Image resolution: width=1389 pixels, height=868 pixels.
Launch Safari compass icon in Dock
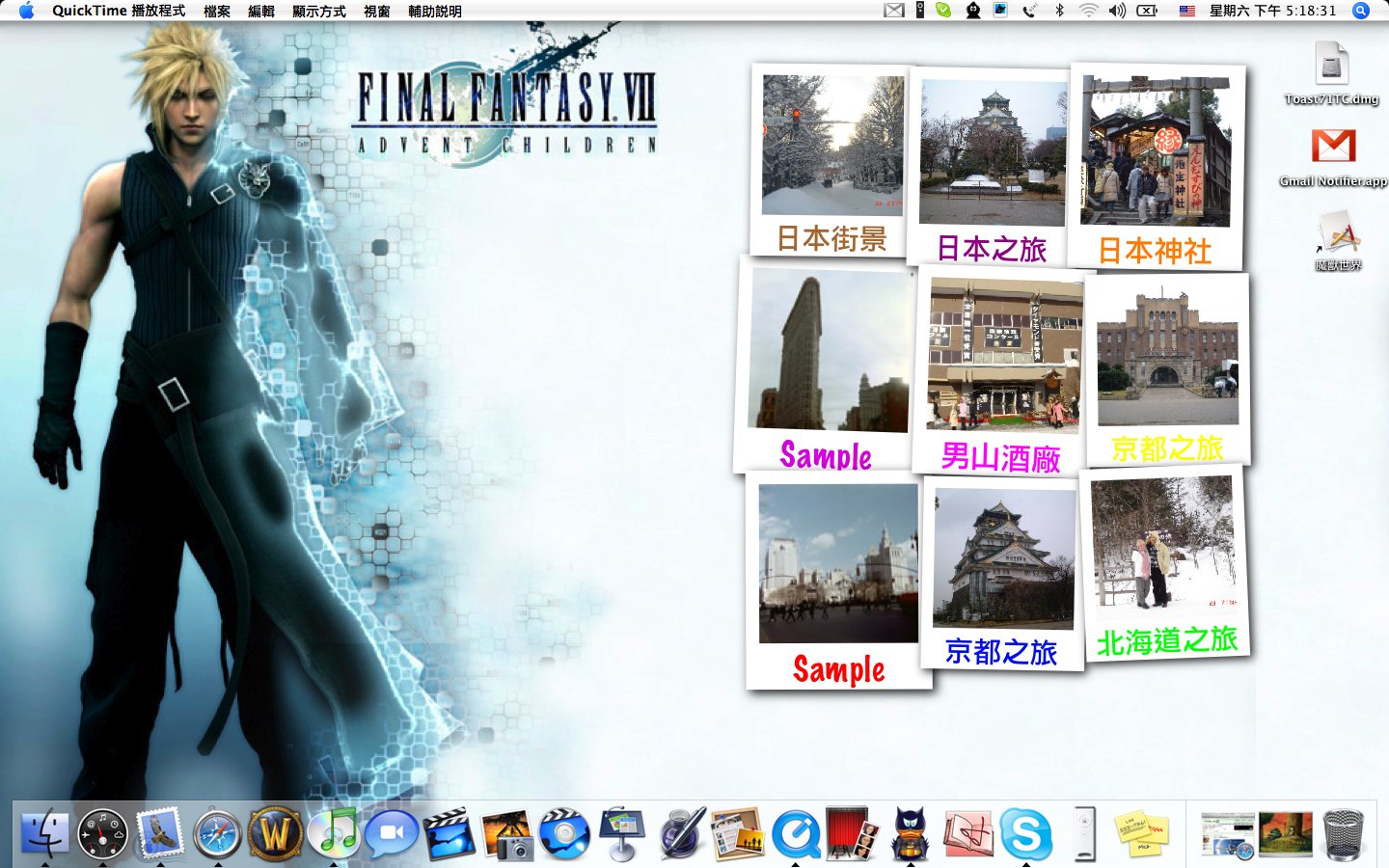coord(217,833)
